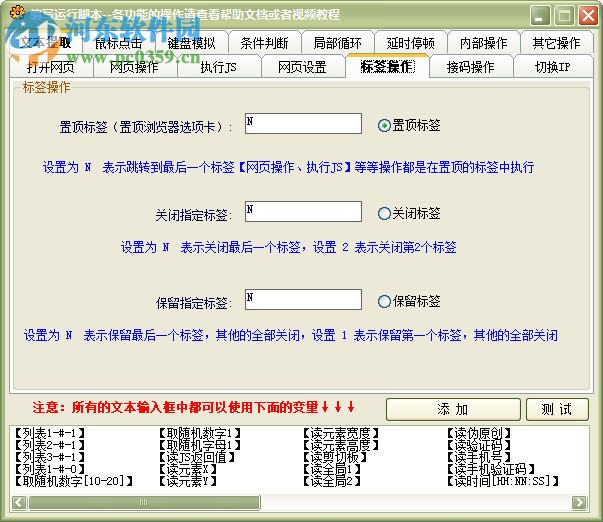Screen dimensions: 603x522
Task: Switch to the 鼠标点击 tab
Action: 118,43
